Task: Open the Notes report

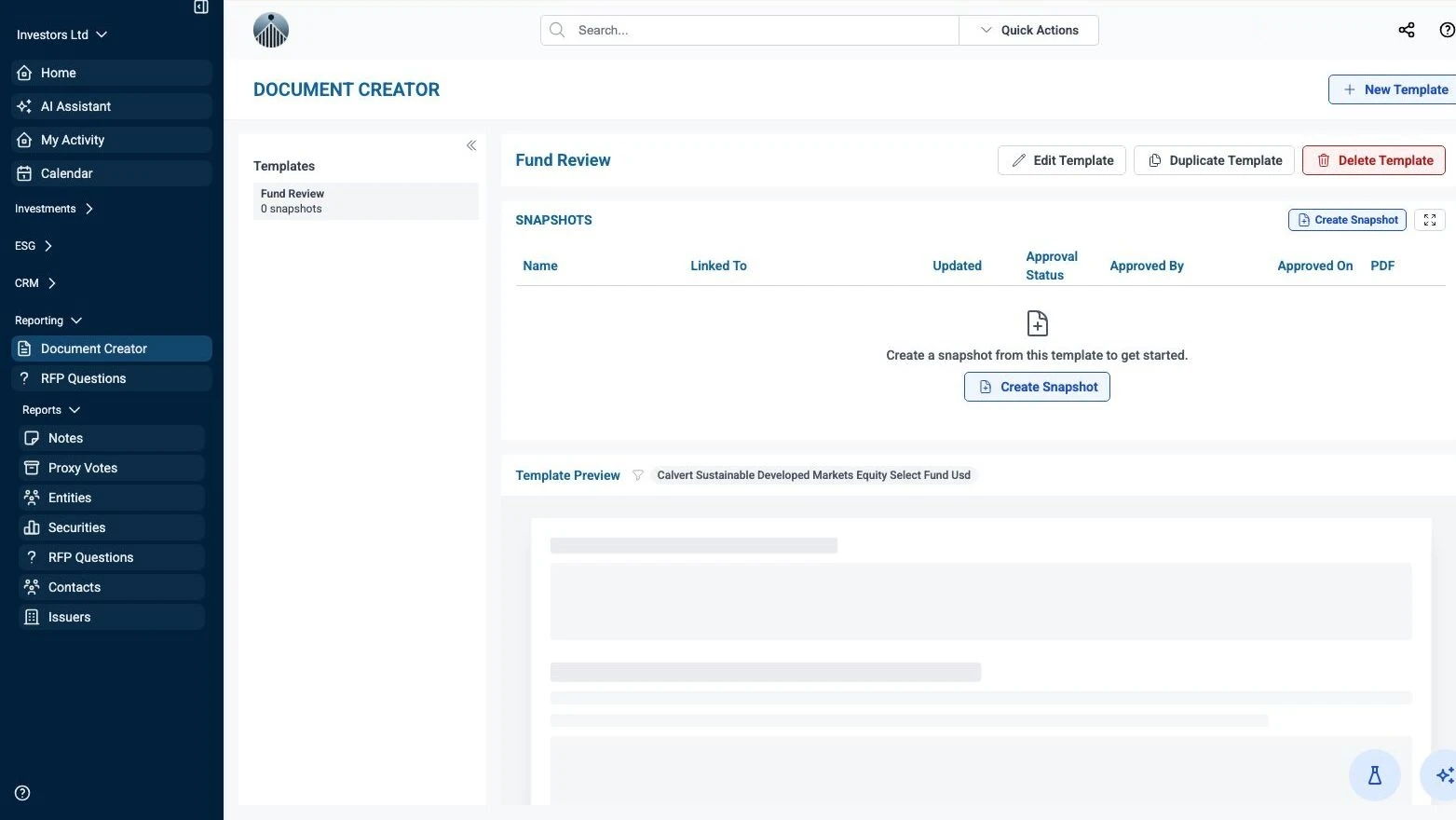Action: pyautogui.click(x=112, y=438)
